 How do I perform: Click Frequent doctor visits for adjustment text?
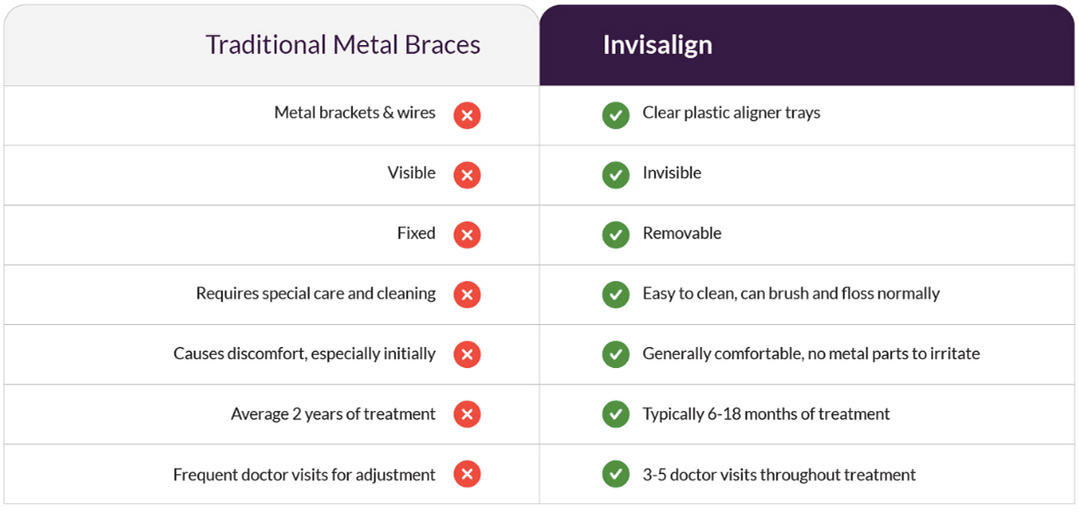point(304,474)
